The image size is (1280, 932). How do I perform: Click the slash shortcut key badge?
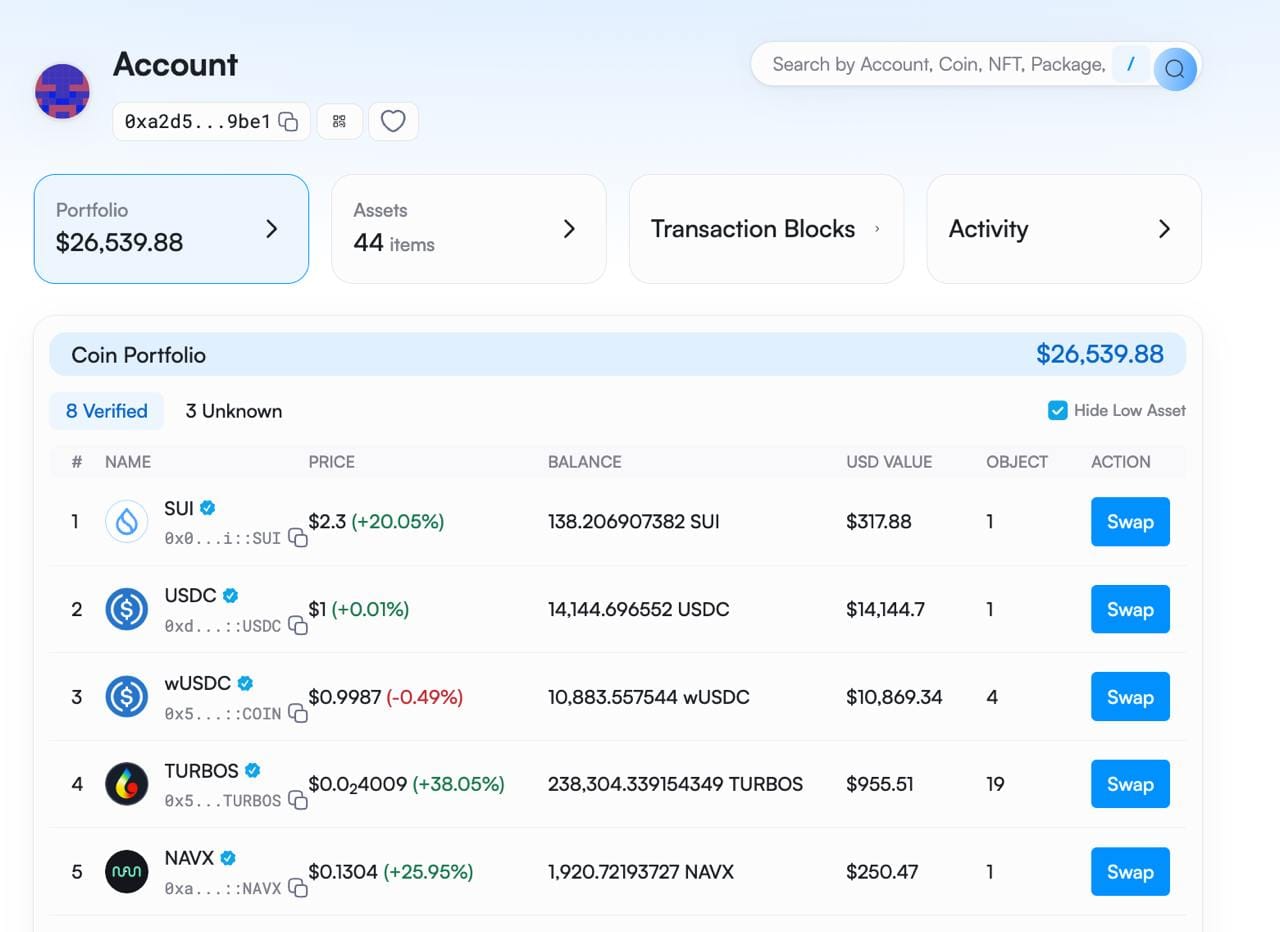[x=1131, y=64]
